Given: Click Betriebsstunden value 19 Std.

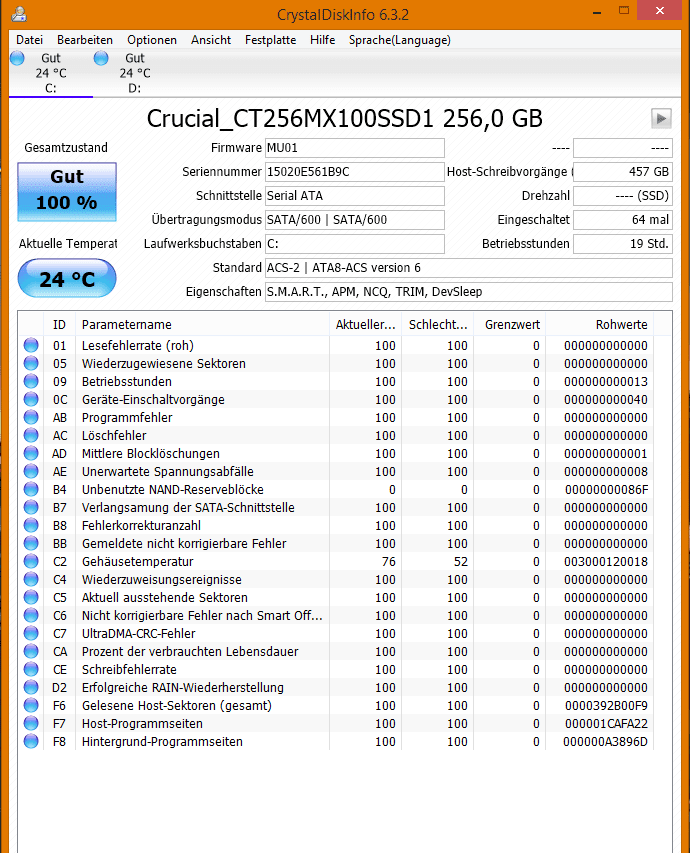Looking at the screenshot, I should [x=623, y=244].
